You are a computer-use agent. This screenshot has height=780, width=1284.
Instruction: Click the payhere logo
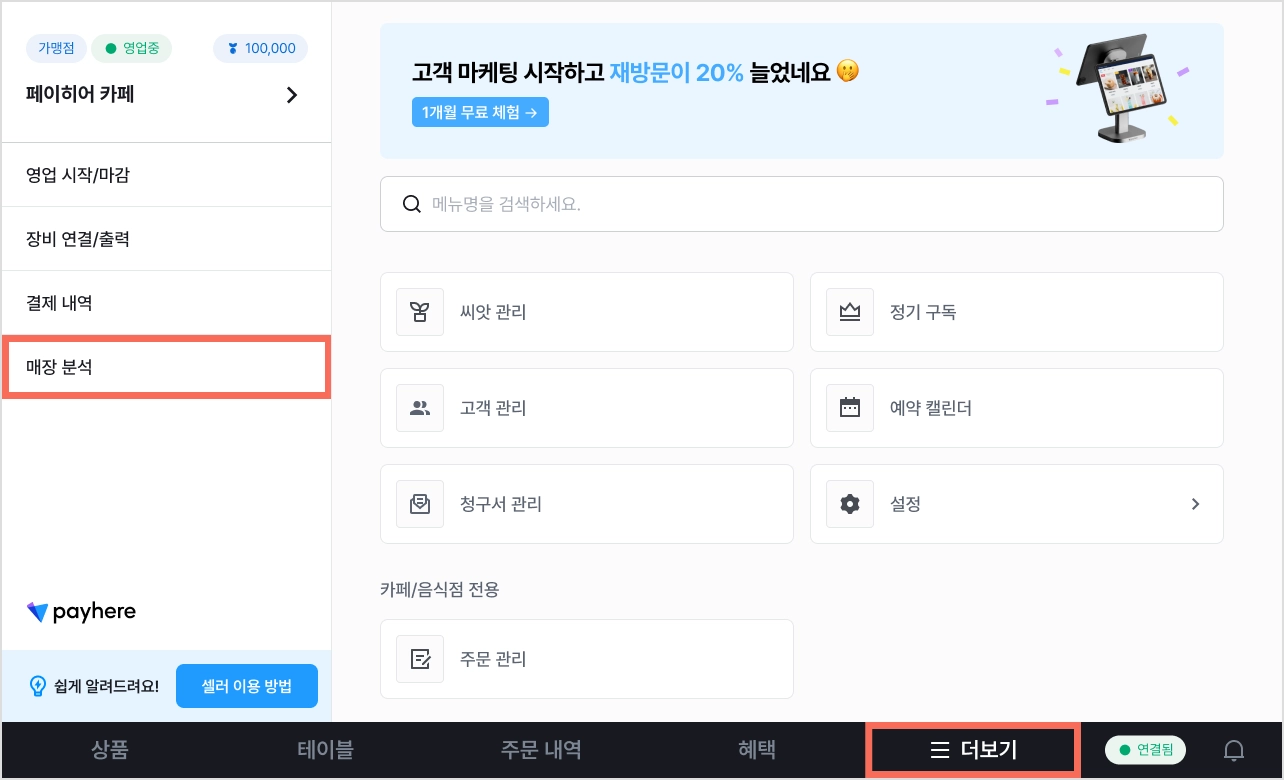click(x=81, y=612)
